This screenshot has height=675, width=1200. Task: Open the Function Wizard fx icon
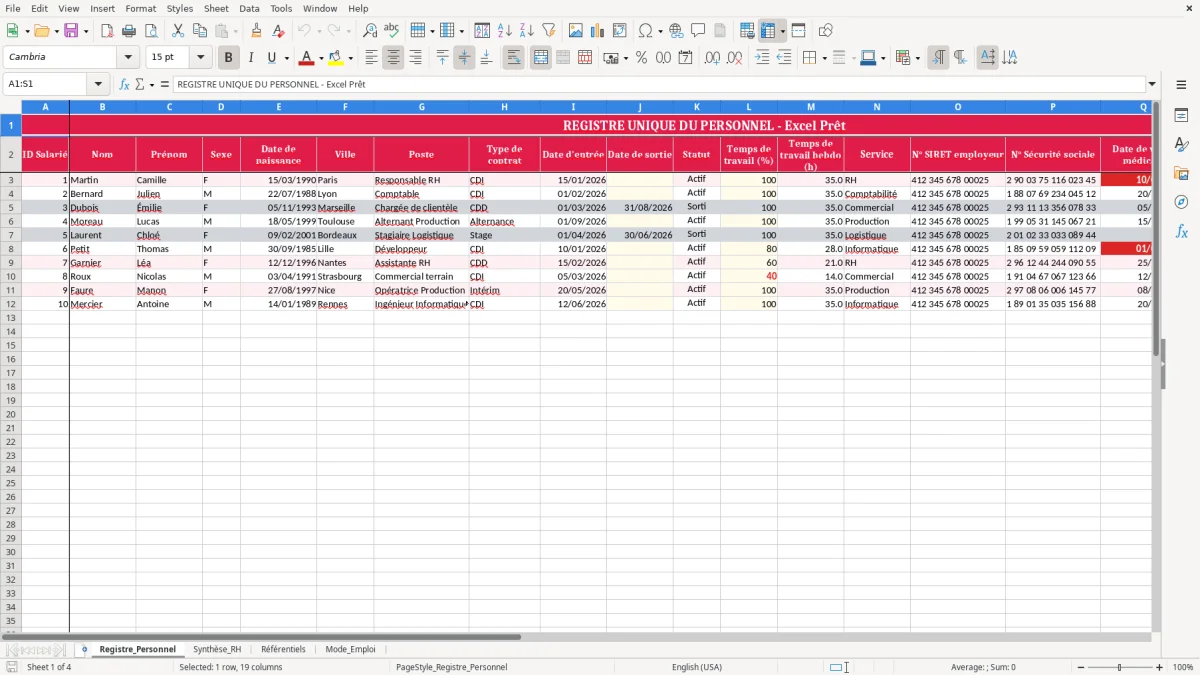(x=125, y=84)
